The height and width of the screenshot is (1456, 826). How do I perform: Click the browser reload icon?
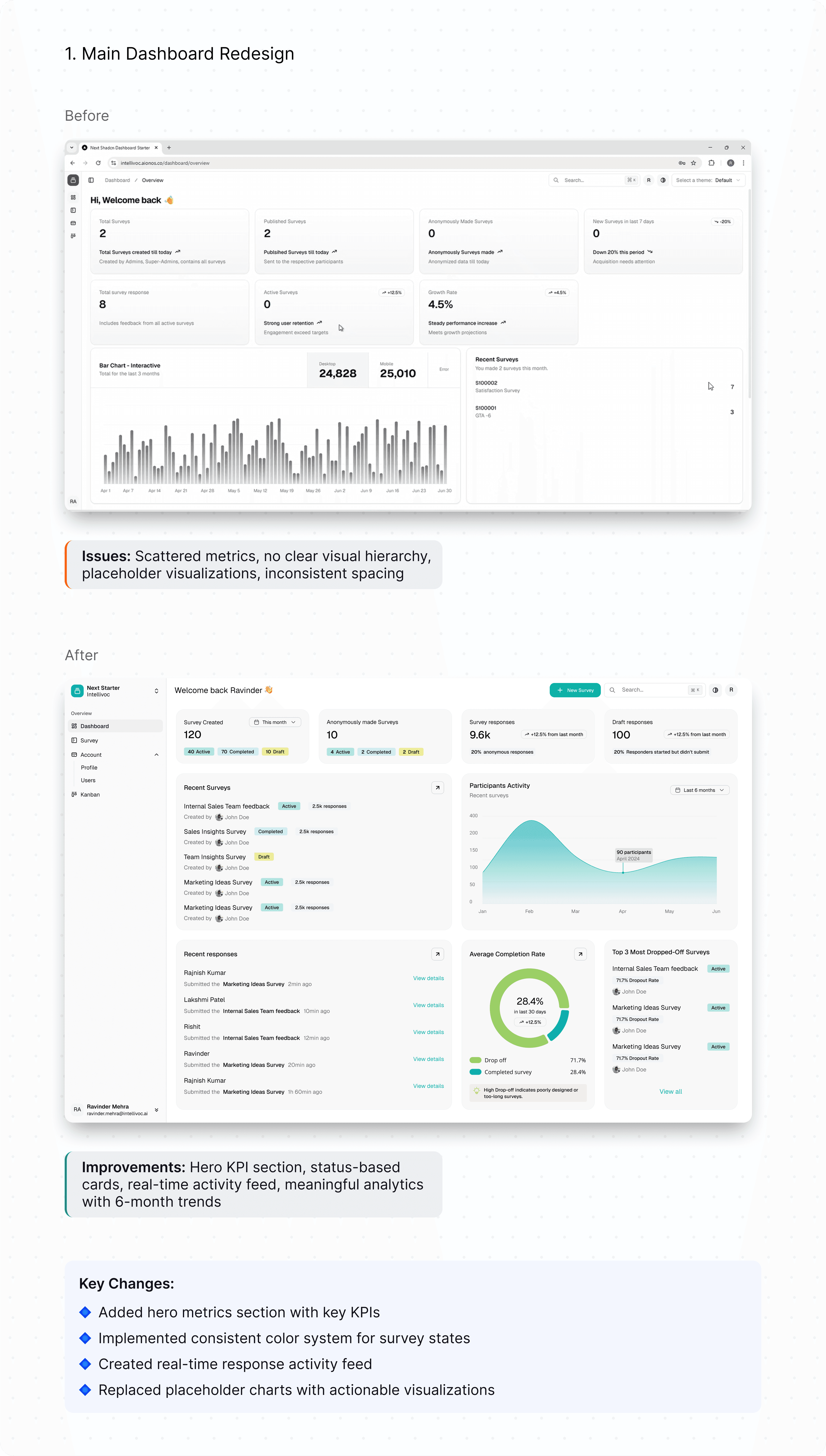[x=98, y=163]
